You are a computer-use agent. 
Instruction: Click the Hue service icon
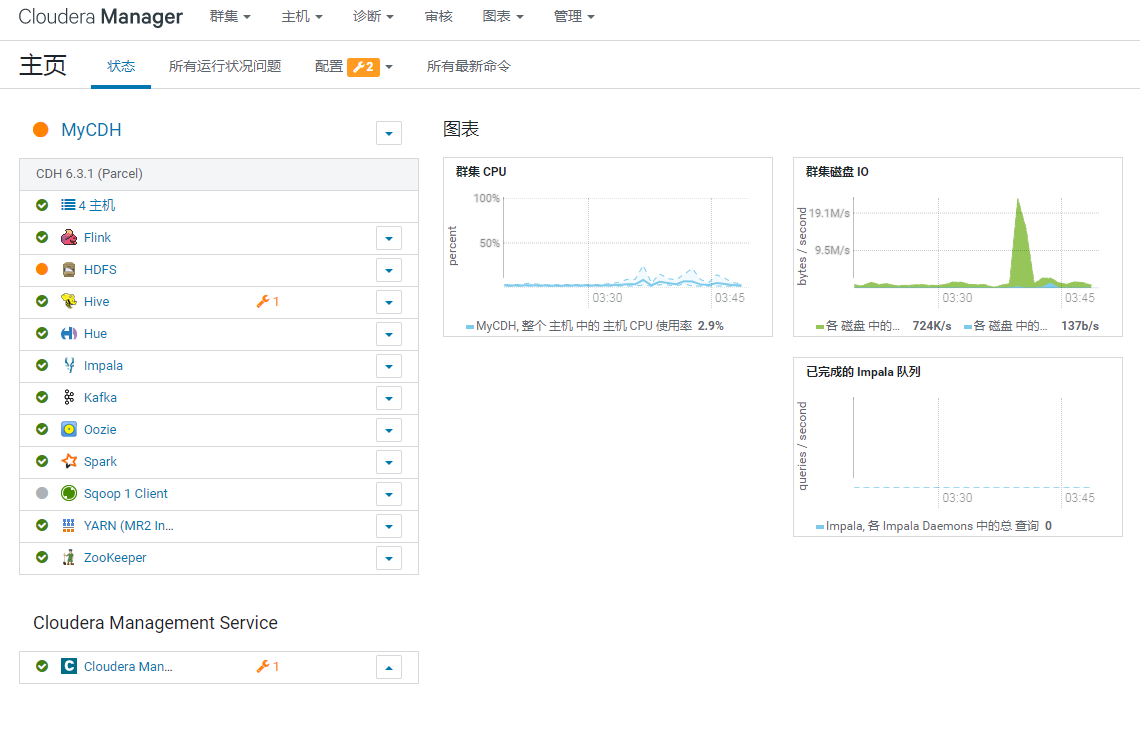point(69,333)
